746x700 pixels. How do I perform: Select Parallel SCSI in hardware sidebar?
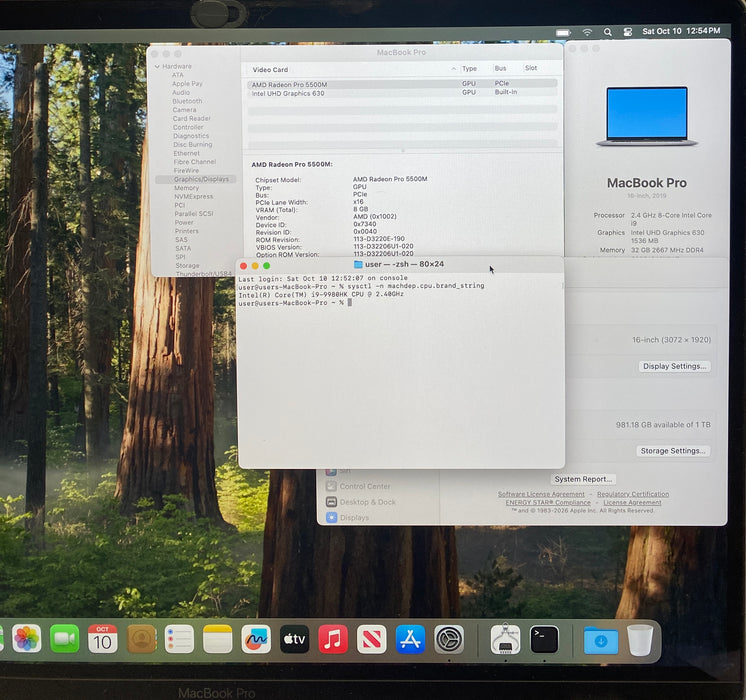194,214
